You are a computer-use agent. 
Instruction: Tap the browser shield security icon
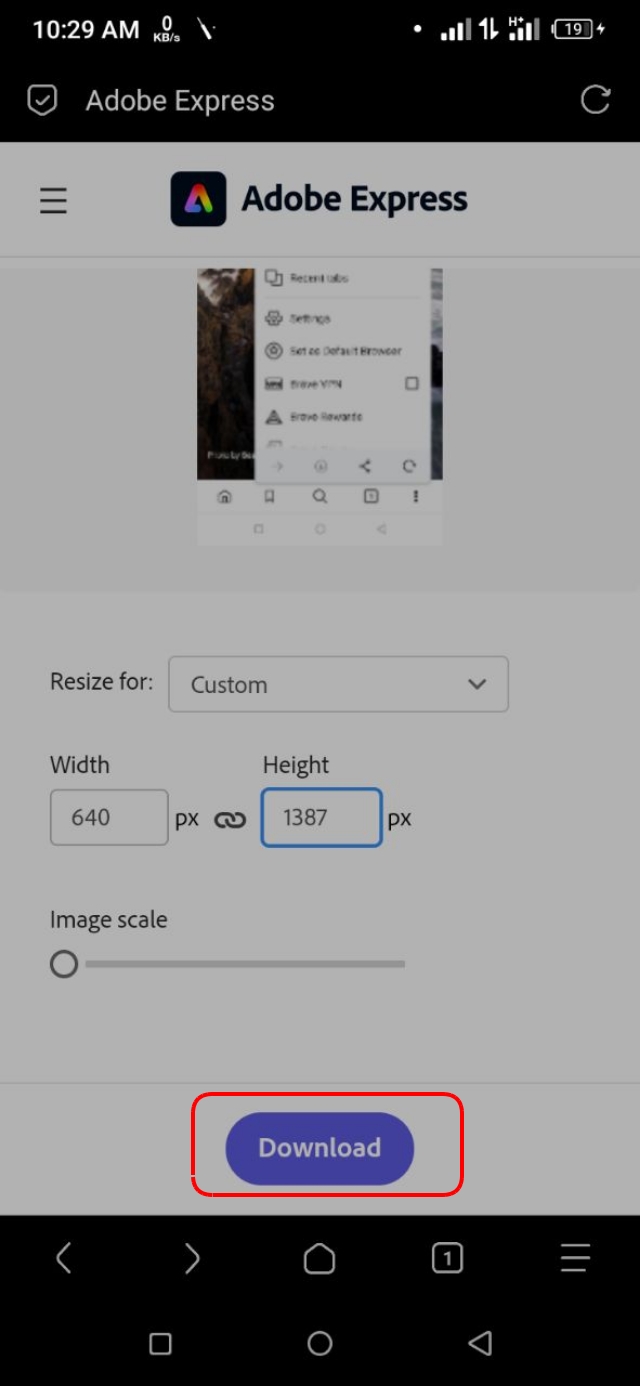42,101
